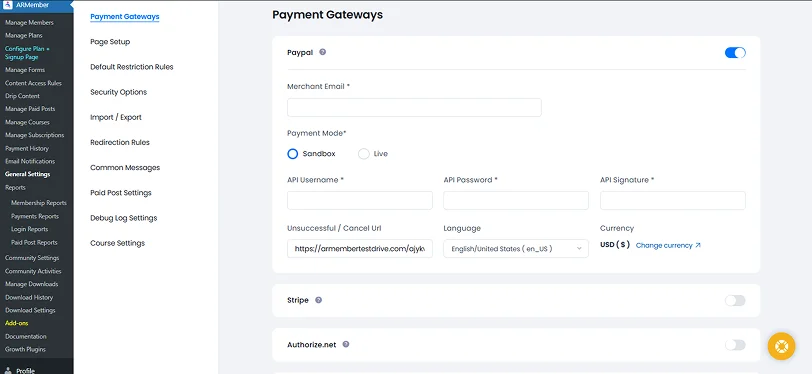The width and height of the screenshot is (812, 374).
Task: Go to Manage Members in sidebar
Action: tap(29, 23)
